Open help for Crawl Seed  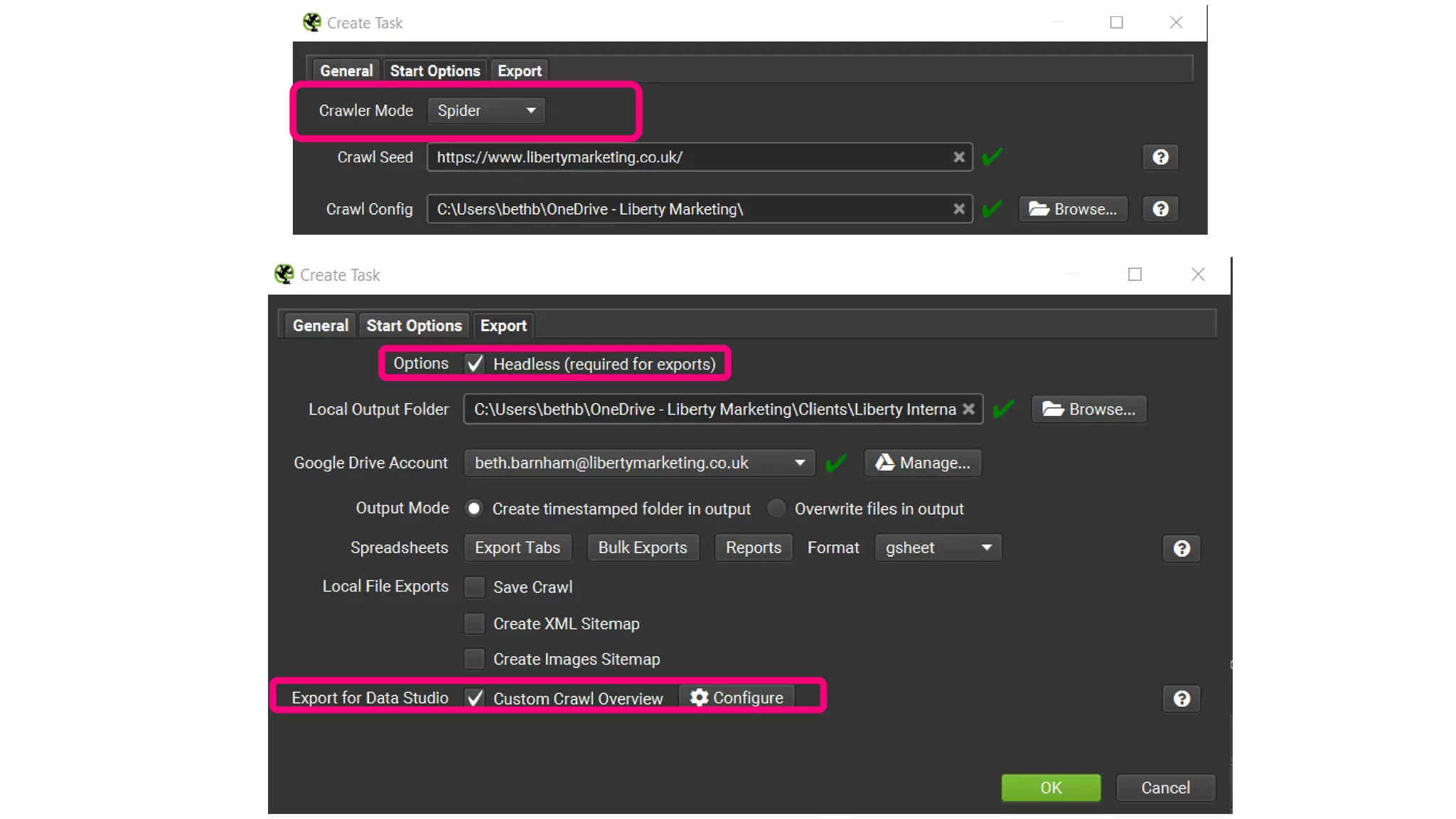(1160, 157)
